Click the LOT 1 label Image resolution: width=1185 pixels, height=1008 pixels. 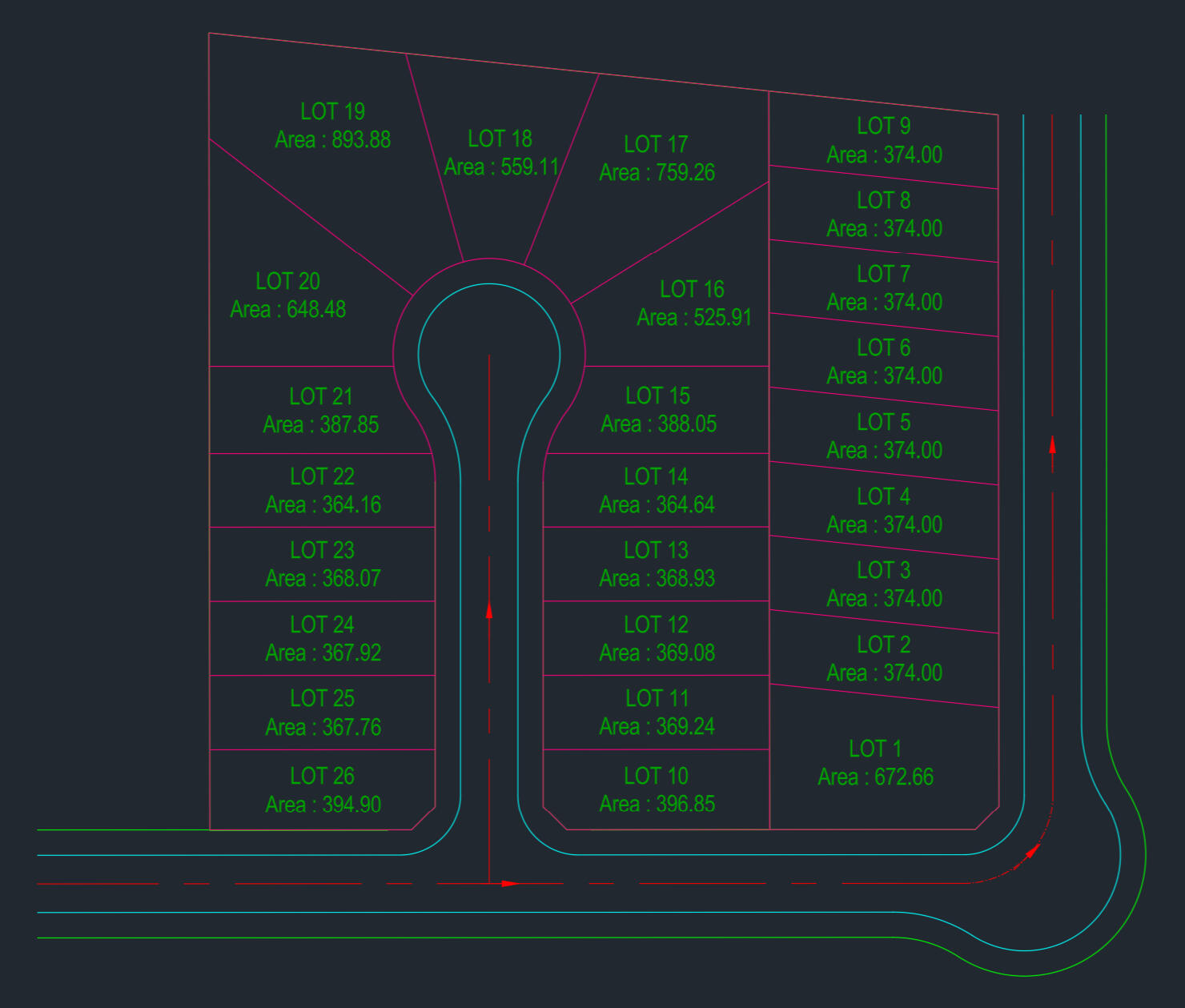pyautogui.click(x=875, y=749)
